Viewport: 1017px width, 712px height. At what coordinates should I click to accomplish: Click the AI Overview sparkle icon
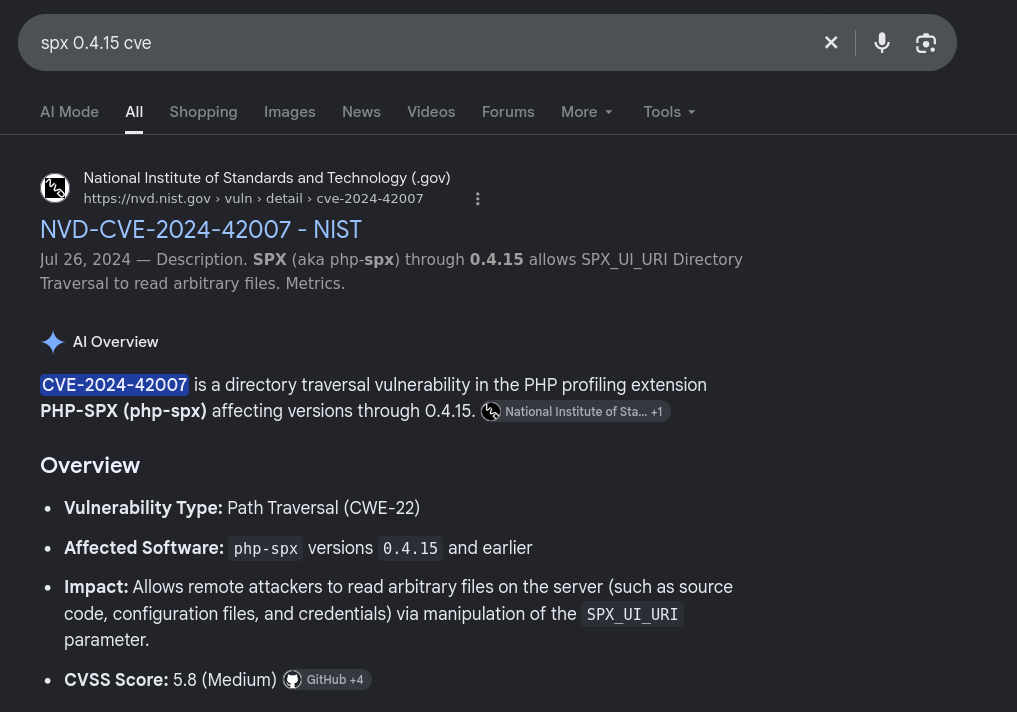[x=53, y=342]
